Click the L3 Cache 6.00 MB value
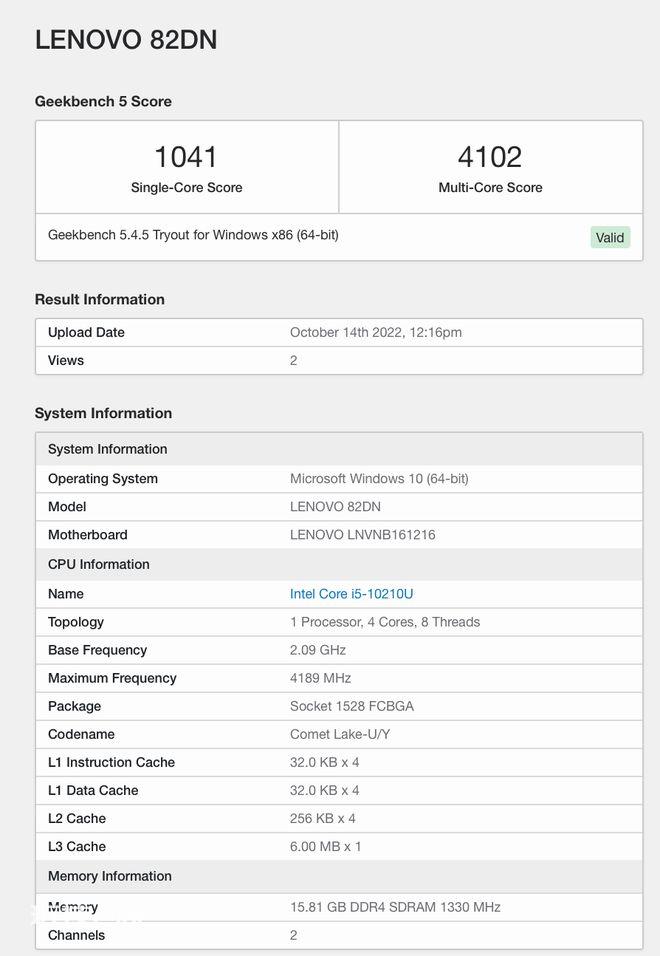The width and height of the screenshot is (660, 956). click(x=325, y=846)
